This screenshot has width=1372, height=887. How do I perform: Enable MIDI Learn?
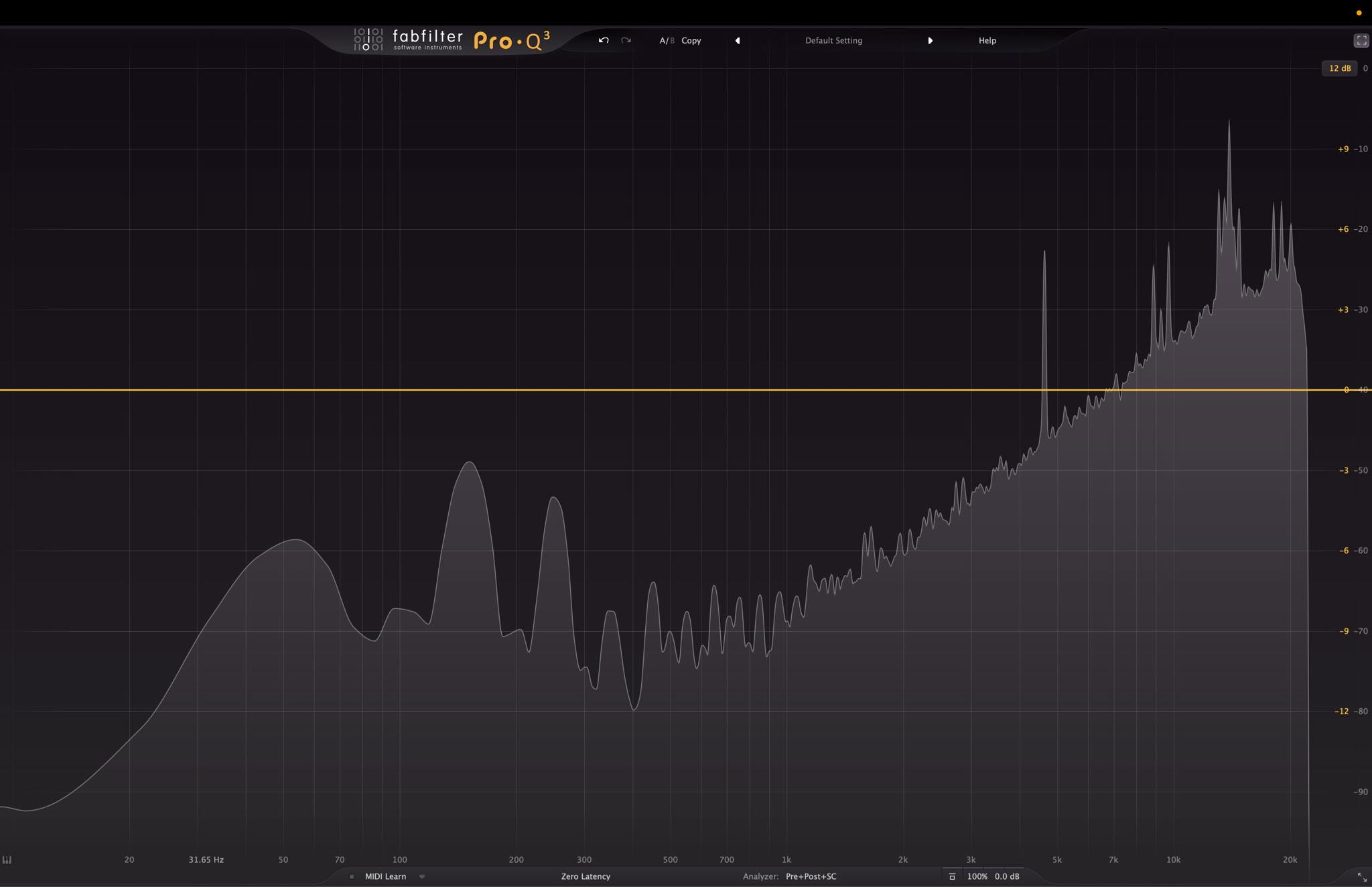click(x=385, y=876)
